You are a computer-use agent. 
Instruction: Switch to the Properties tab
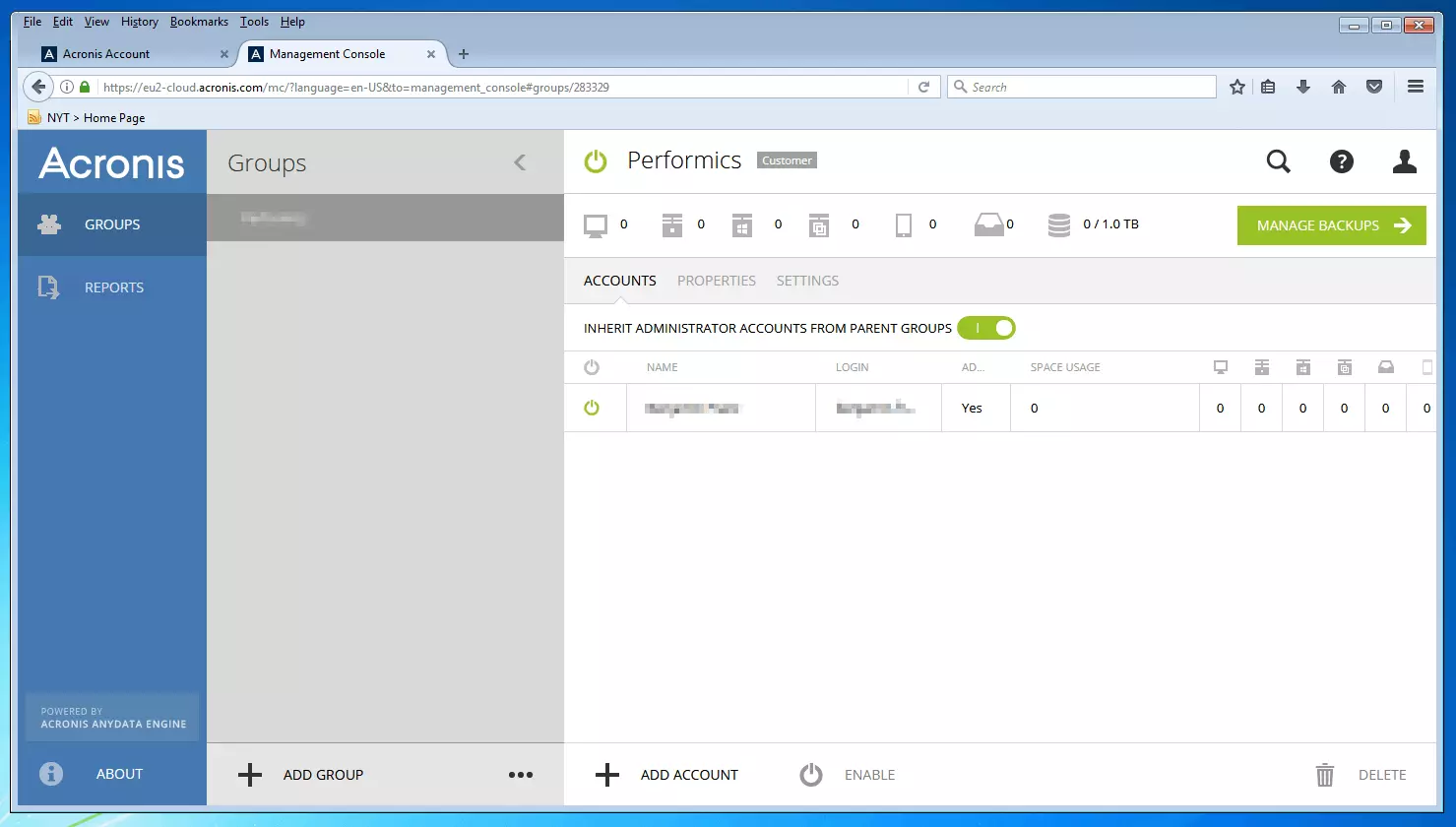(x=716, y=281)
